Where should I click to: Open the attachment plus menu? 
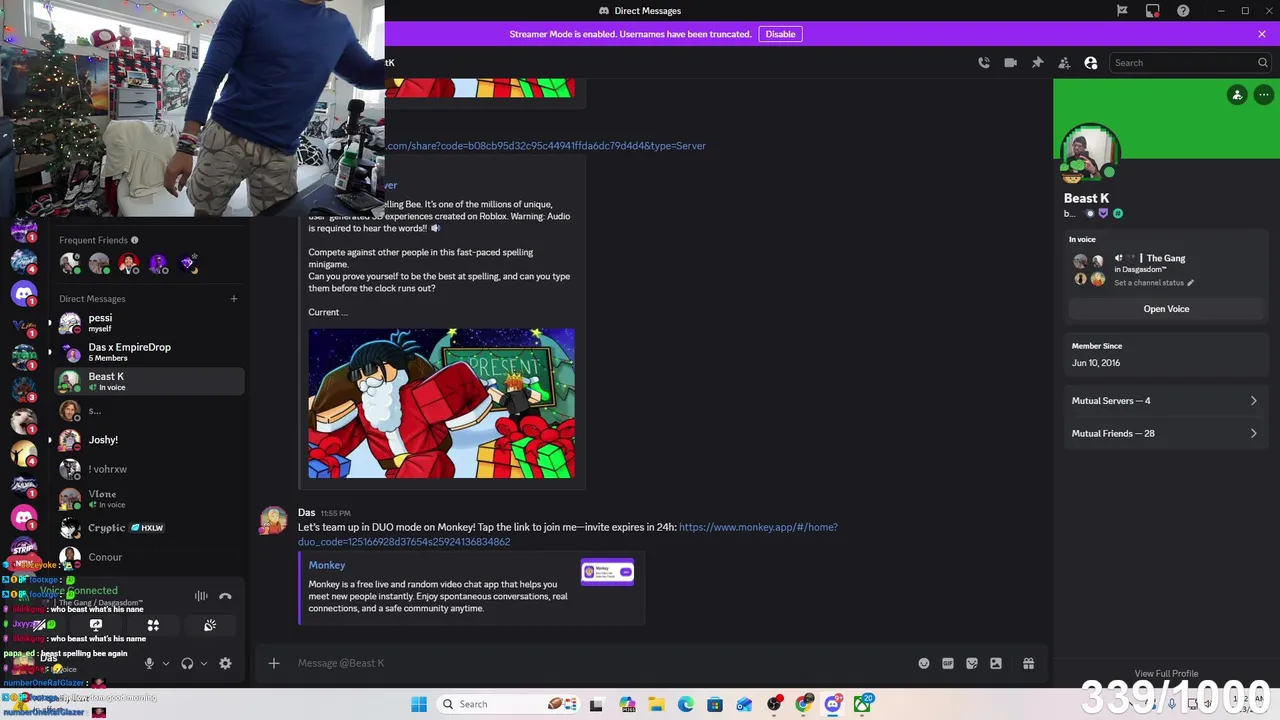tap(274, 663)
